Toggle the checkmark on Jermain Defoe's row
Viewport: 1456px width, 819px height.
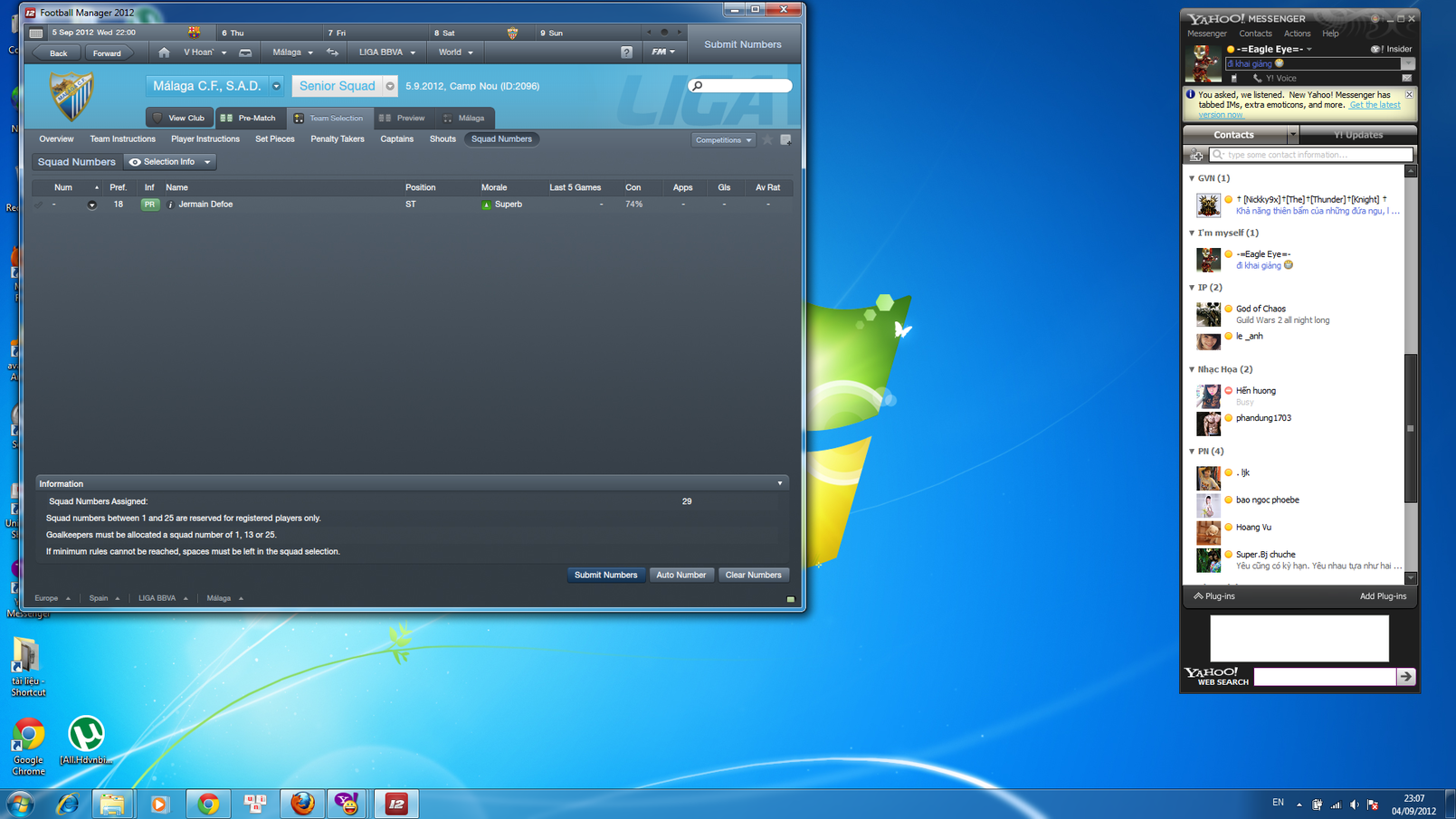(38, 205)
